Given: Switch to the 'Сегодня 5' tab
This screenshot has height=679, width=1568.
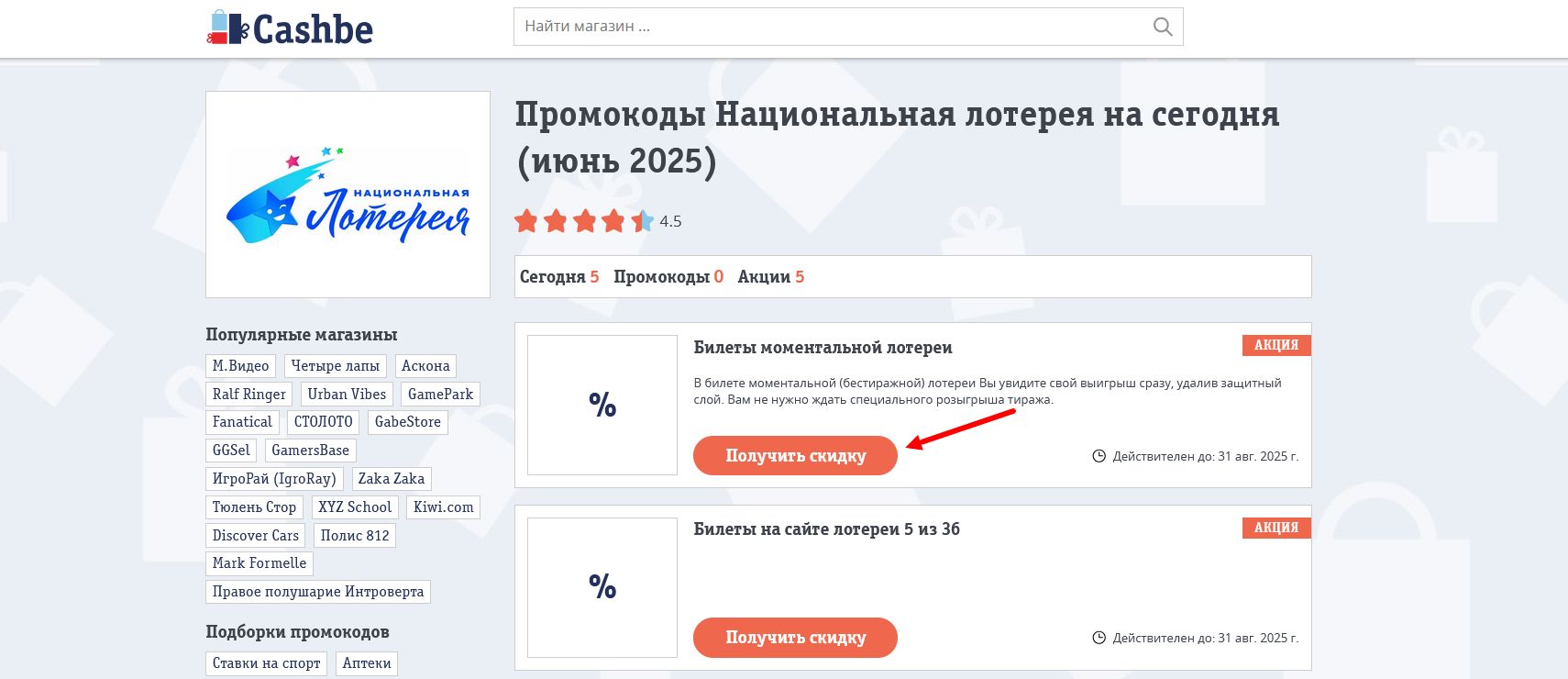Looking at the screenshot, I should click(x=558, y=277).
